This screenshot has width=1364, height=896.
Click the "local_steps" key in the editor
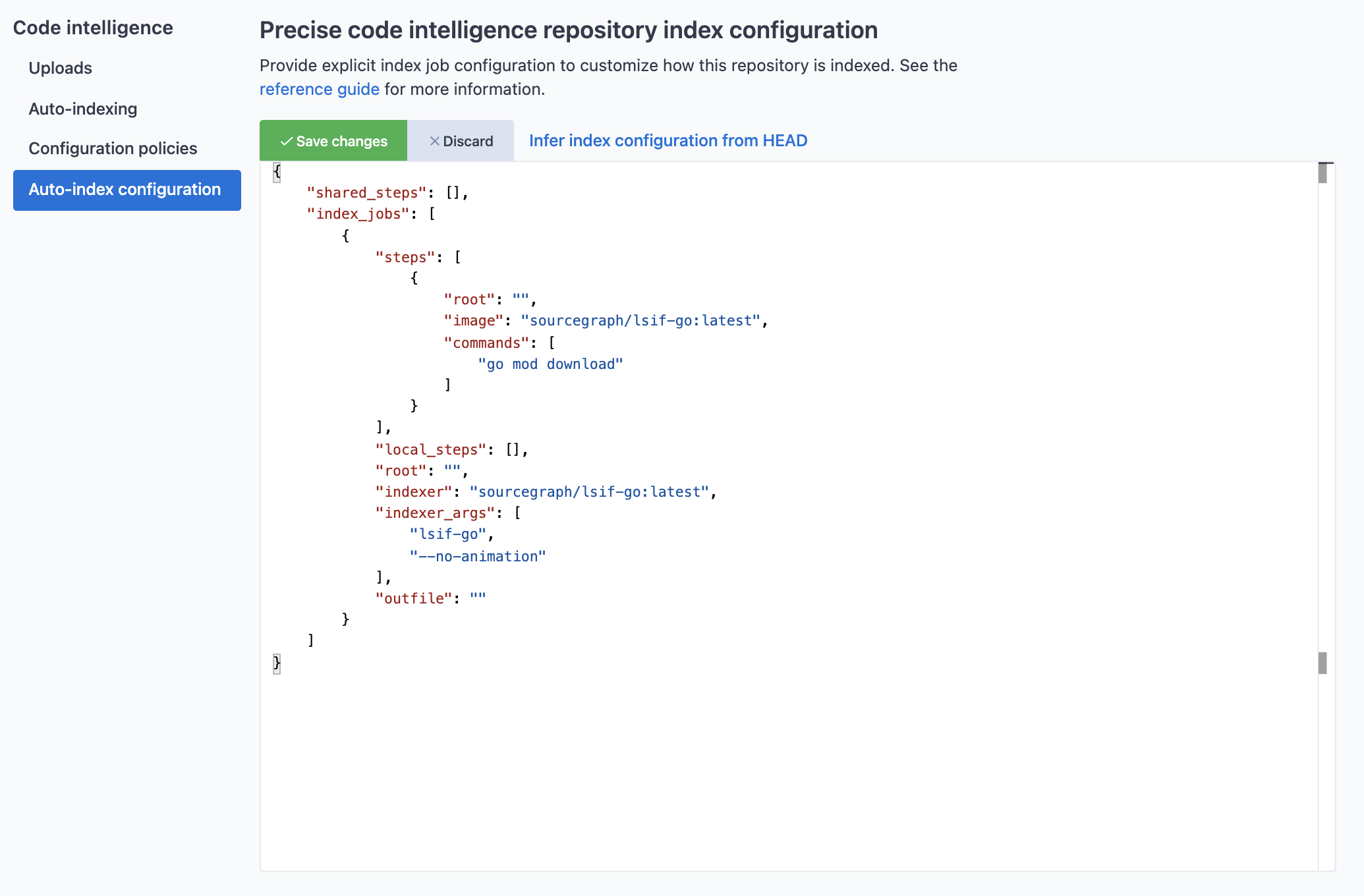pos(431,450)
